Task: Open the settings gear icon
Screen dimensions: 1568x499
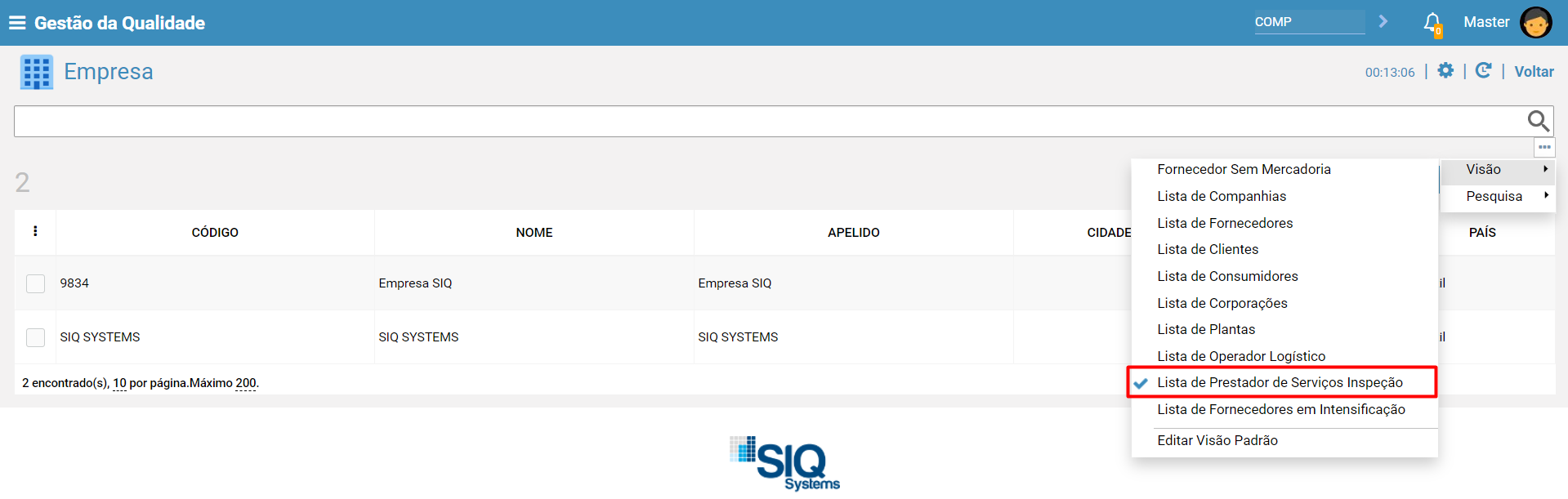Action: point(1445,70)
